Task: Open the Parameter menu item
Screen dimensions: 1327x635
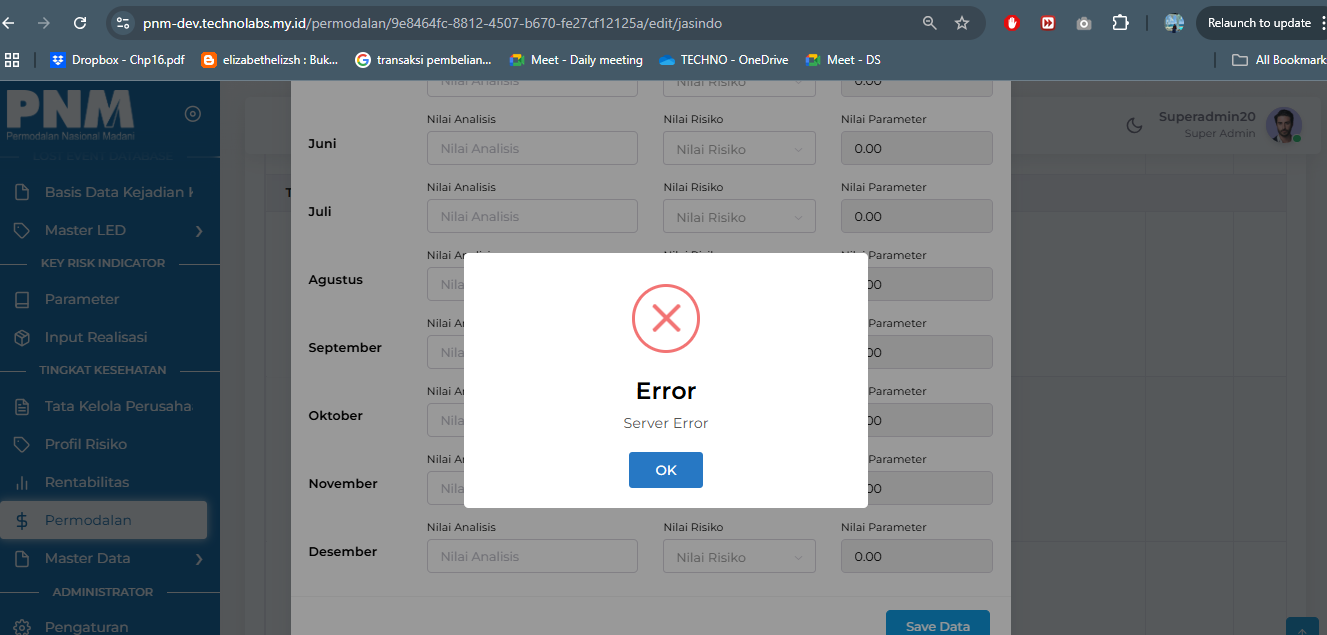Action: tap(82, 299)
